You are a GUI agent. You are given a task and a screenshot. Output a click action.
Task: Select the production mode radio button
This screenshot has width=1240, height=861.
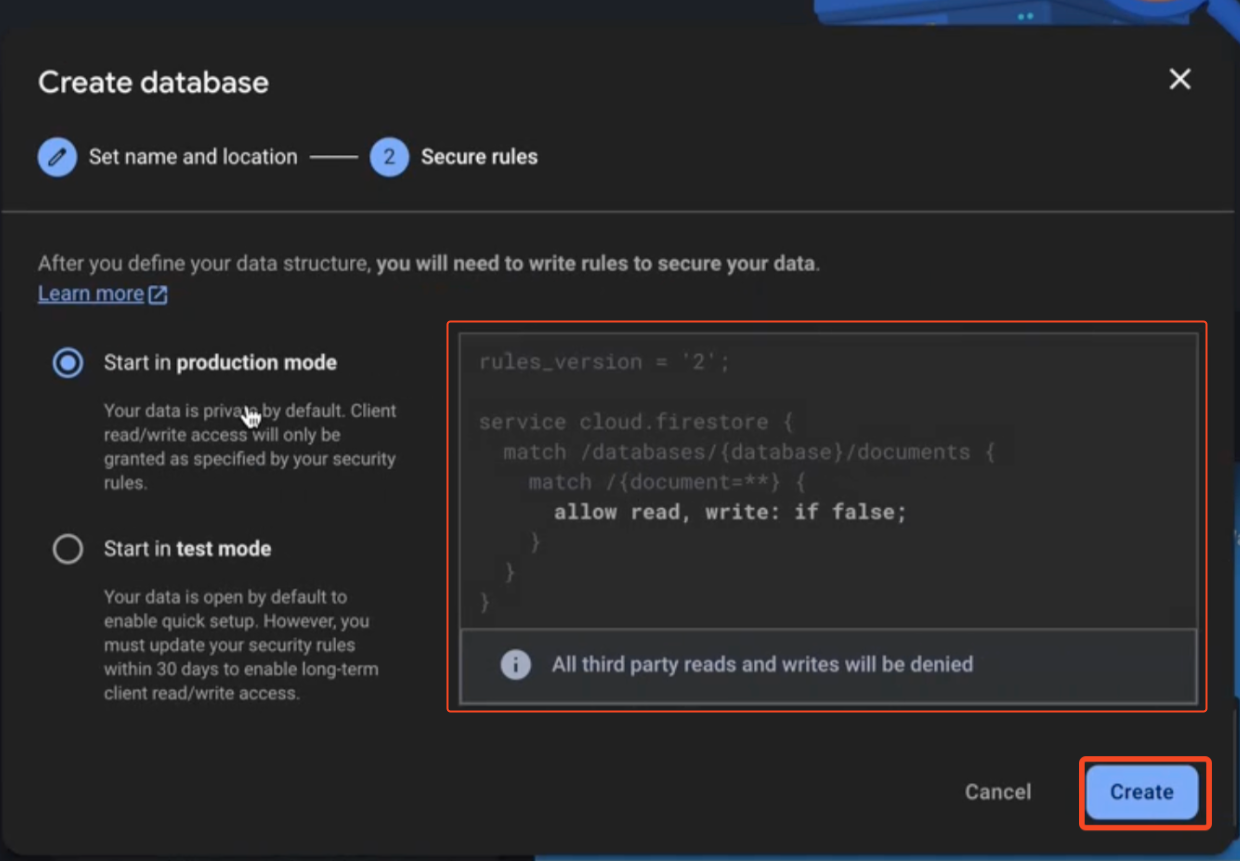(68, 363)
